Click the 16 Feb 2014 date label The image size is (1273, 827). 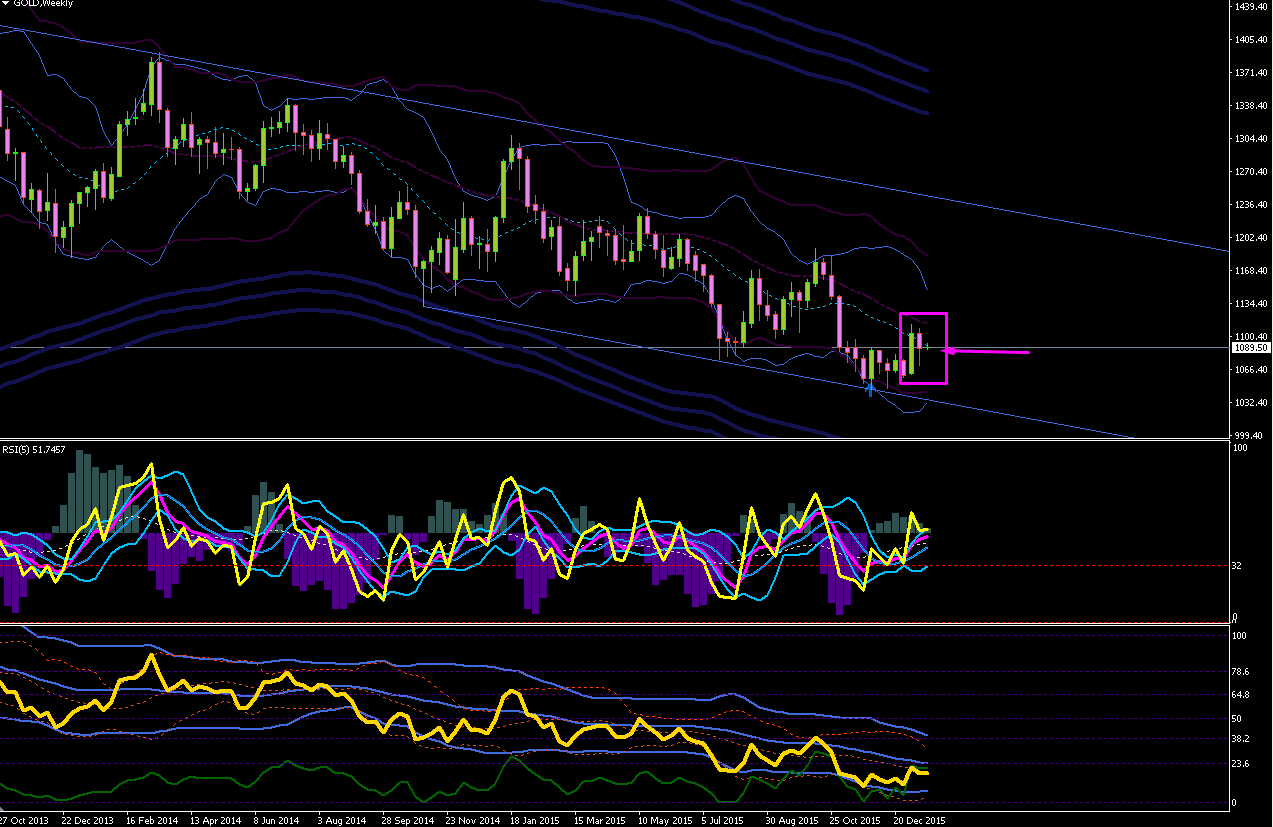point(151,819)
